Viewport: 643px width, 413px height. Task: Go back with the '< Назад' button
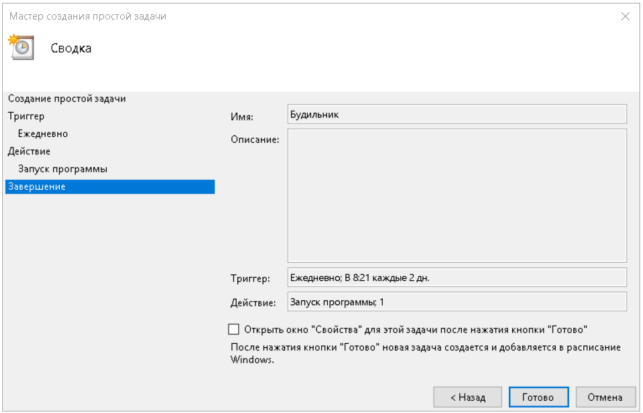click(x=467, y=397)
